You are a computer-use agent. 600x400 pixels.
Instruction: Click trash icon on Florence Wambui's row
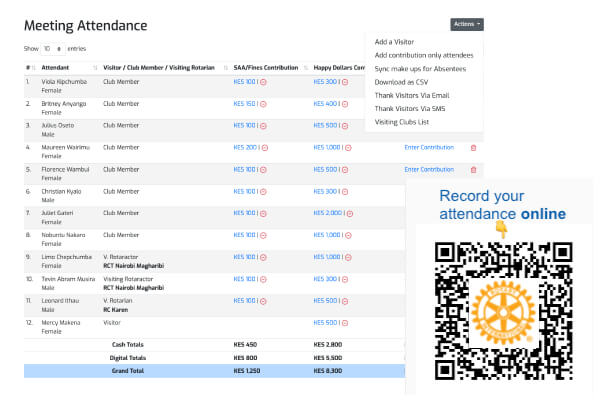(x=473, y=169)
